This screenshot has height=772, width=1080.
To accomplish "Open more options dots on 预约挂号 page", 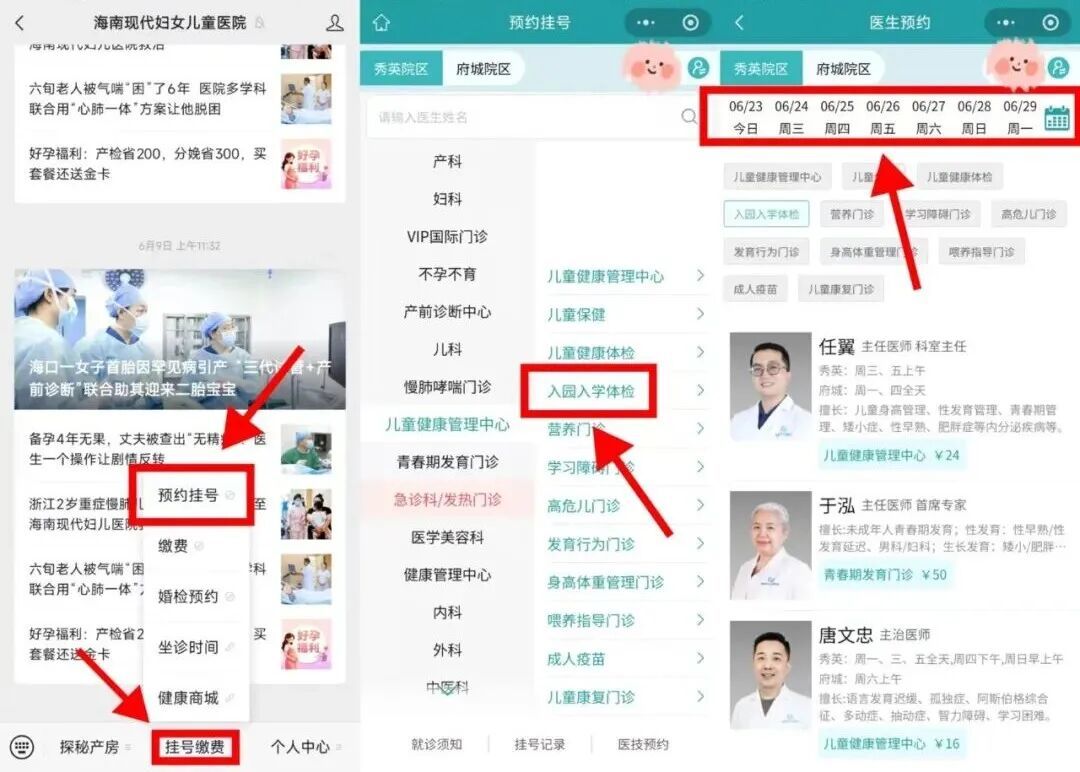I will 646,23.
